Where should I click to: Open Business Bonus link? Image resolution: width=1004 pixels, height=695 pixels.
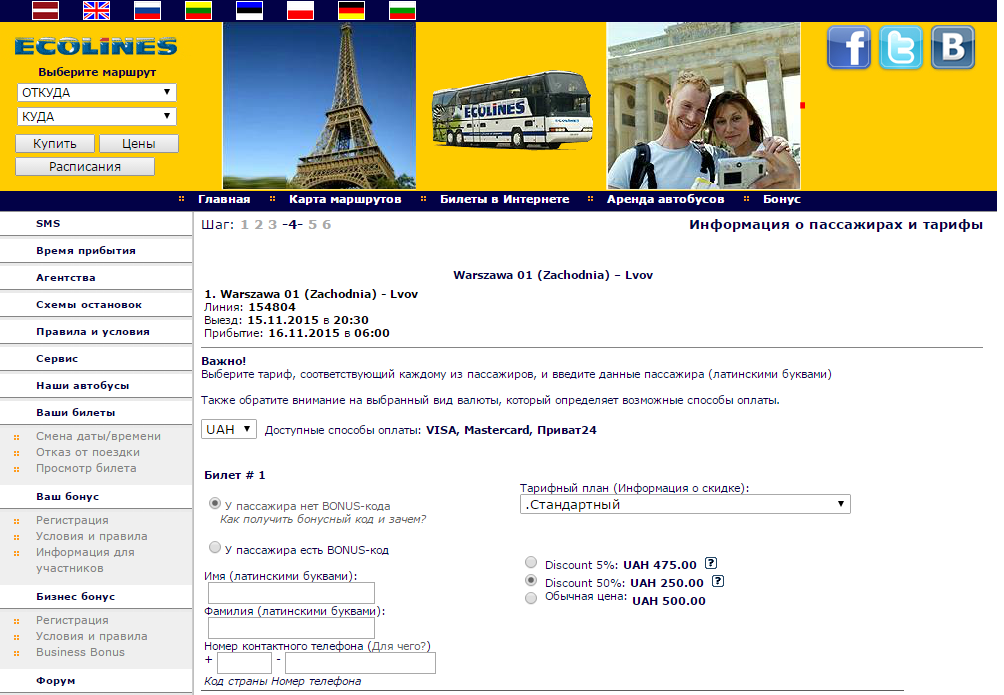click(x=81, y=652)
